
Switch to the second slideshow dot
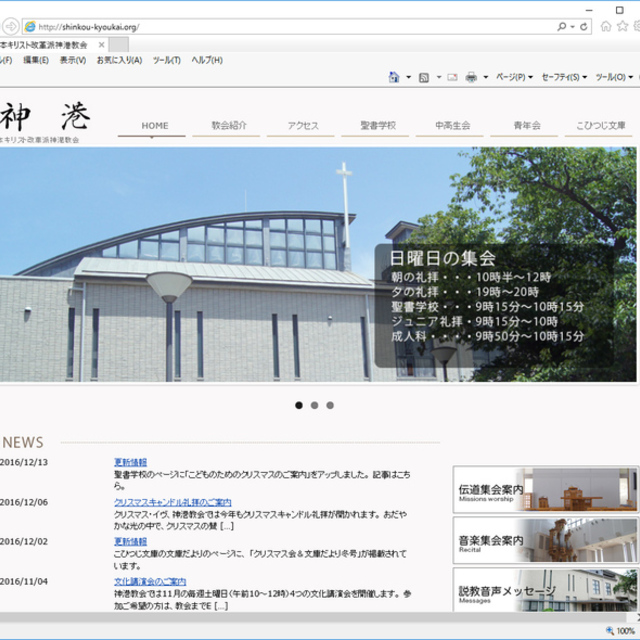tap(314, 405)
